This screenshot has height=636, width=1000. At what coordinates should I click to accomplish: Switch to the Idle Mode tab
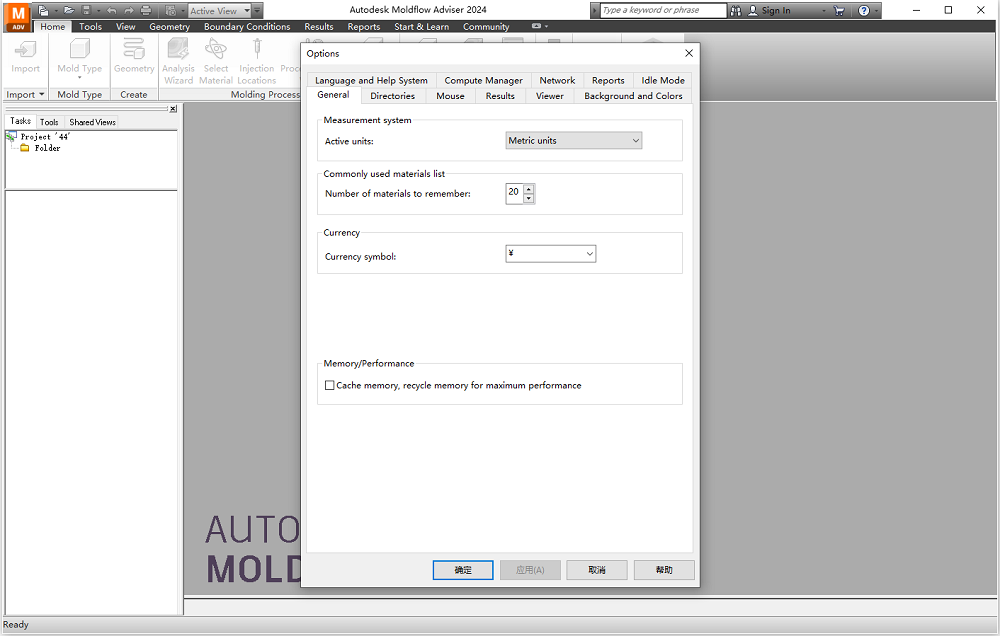[x=663, y=80]
